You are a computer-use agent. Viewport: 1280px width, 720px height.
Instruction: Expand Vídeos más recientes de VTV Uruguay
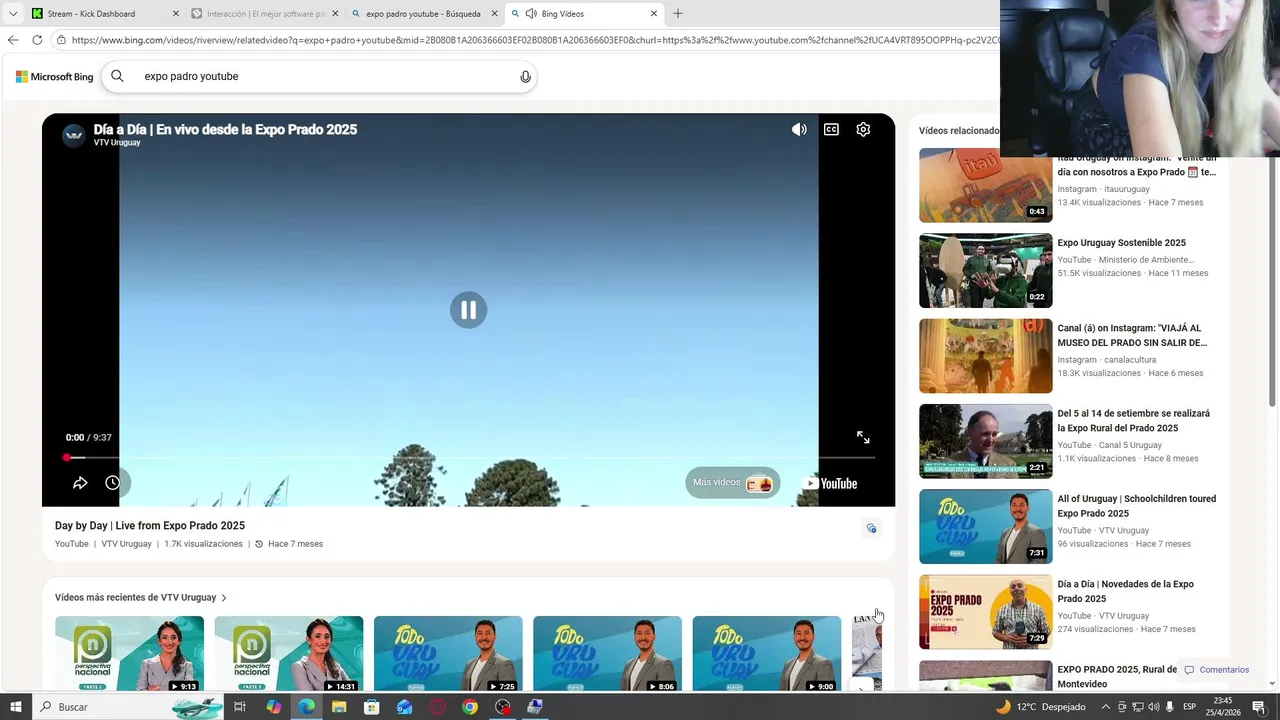click(141, 597)
